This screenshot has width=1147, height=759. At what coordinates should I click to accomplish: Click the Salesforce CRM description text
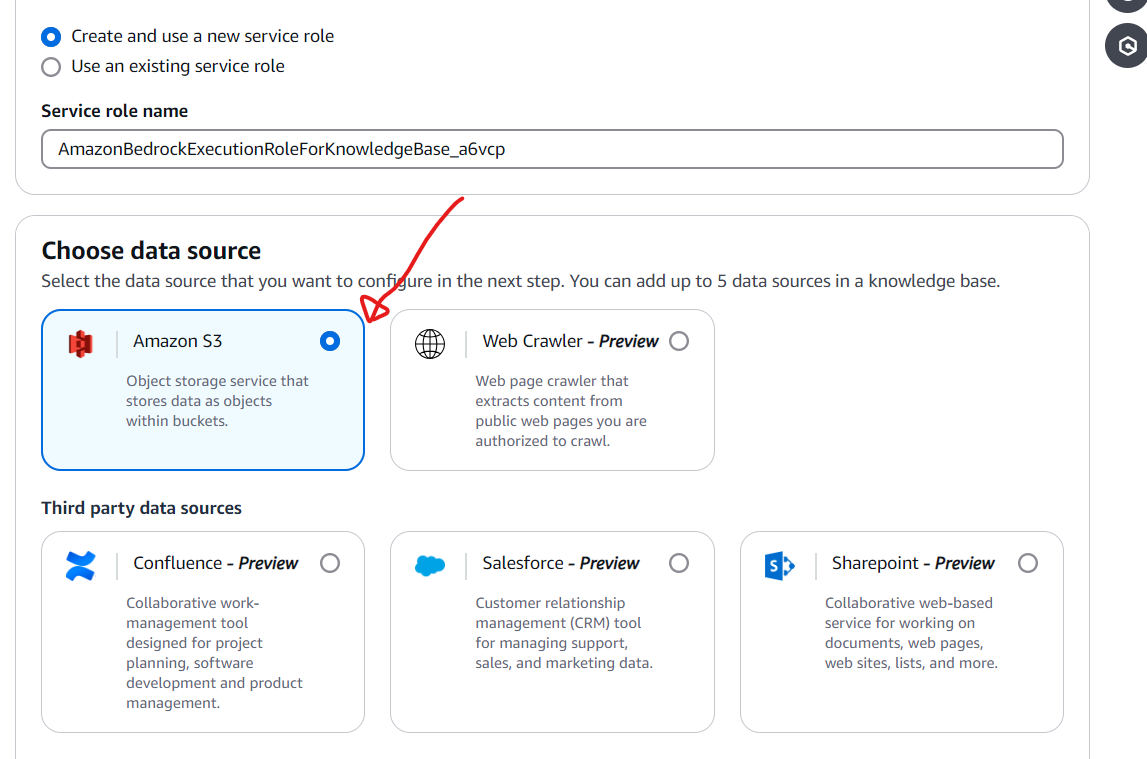(564, 633)
